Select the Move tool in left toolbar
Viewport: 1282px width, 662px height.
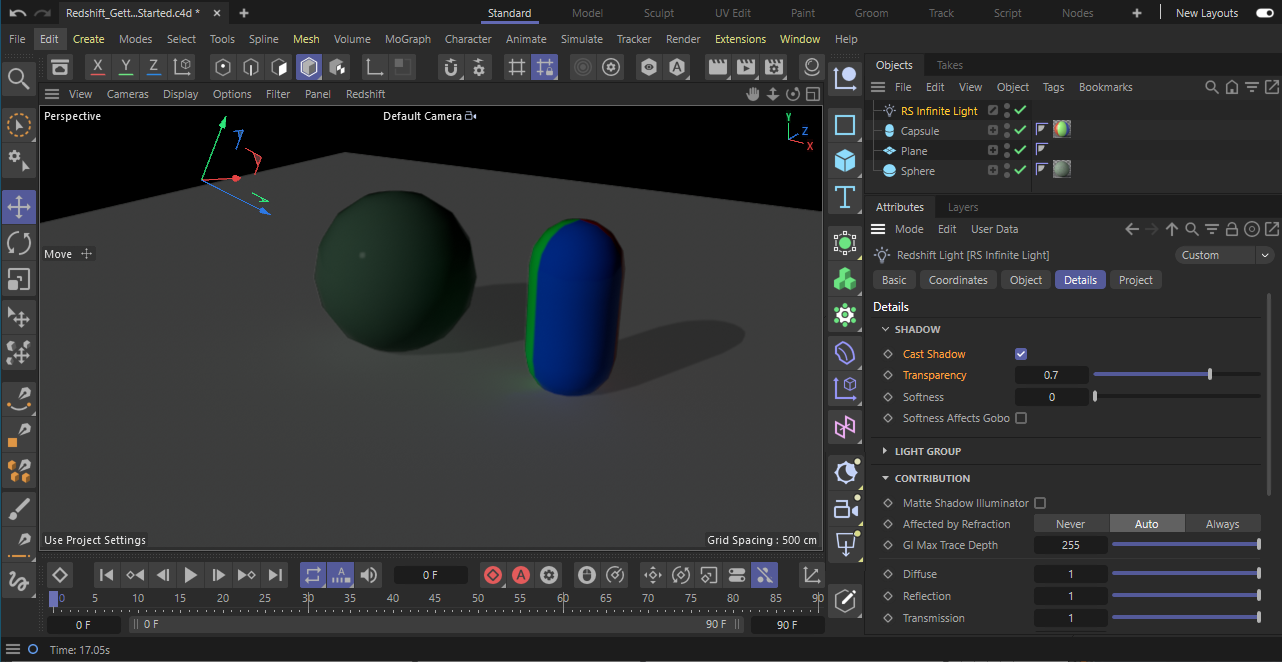[x=19, y=207]
